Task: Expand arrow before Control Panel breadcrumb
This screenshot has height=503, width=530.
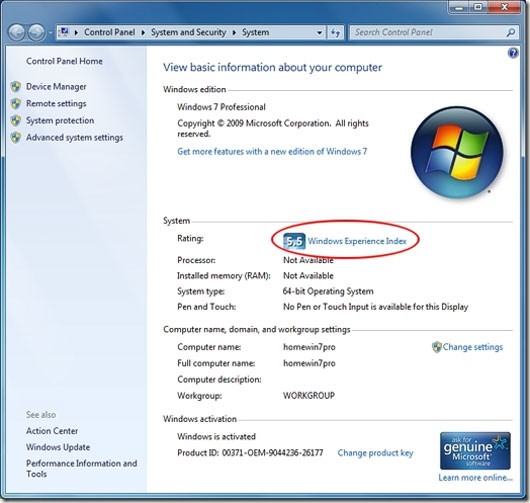Action: point(76,32)
